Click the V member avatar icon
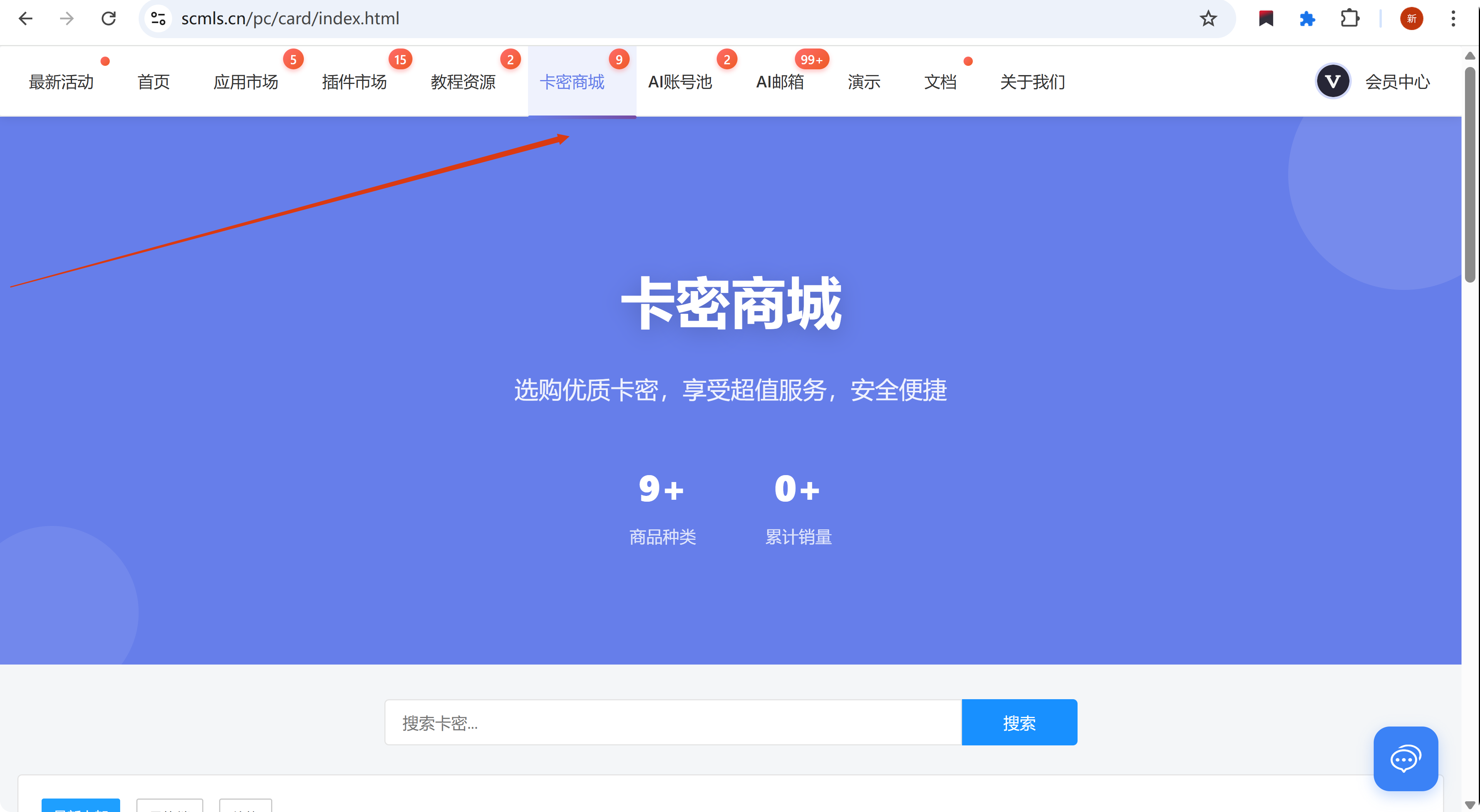The image size is (1480, 812). click(x=1333, y=82)
